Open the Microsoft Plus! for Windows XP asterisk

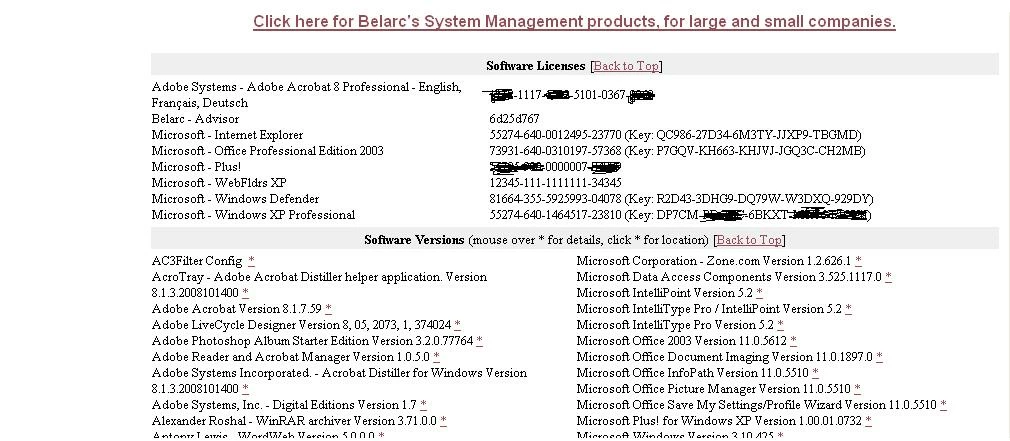pyautogui.click(x=868, y=421)
